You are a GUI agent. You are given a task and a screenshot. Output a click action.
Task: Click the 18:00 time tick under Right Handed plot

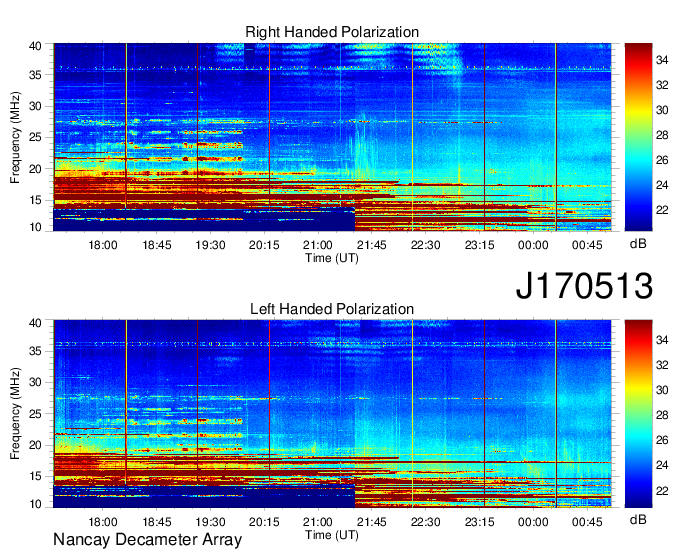coord(103,245)
